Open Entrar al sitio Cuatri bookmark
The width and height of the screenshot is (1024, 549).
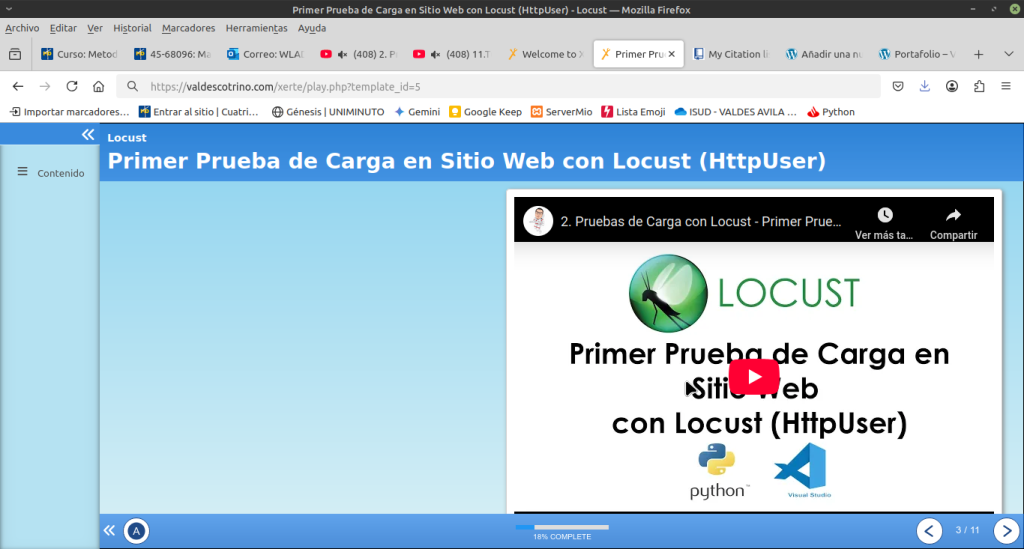tap(199, 112)
